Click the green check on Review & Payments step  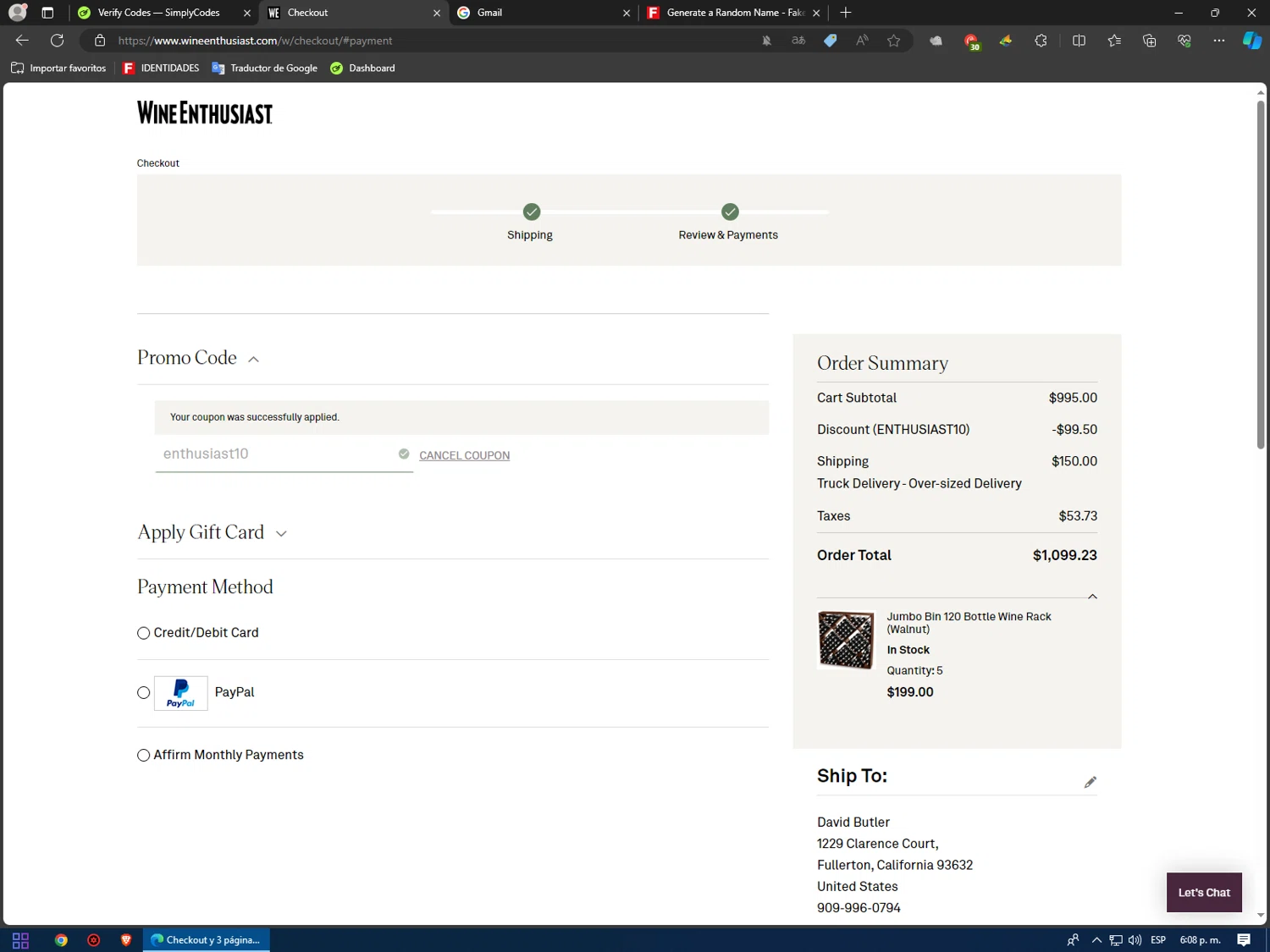point(730,212)
